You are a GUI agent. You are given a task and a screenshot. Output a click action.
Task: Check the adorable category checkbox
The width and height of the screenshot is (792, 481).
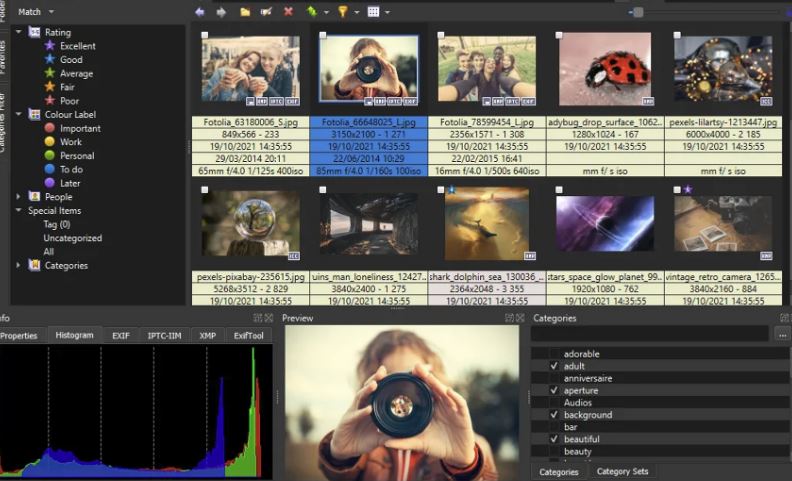554,354
